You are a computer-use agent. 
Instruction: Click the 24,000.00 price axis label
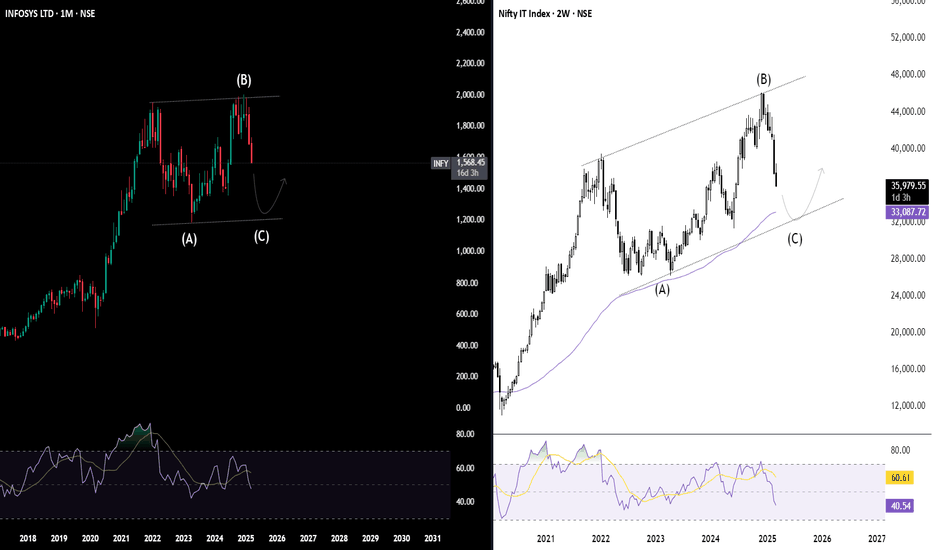pyautogui.click(x=908, y=295)
